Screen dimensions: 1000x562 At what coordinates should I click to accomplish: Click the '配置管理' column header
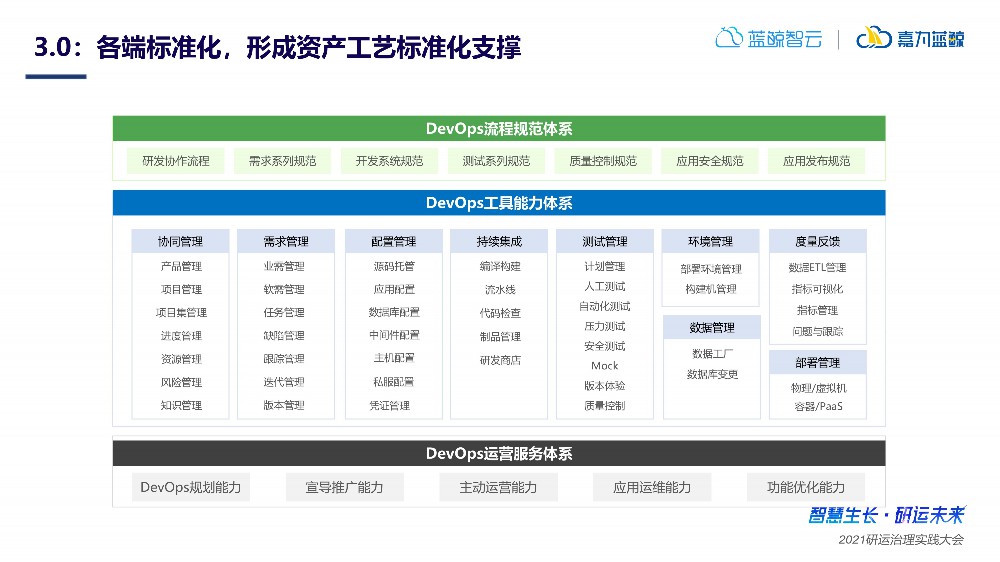coord(393,241)
